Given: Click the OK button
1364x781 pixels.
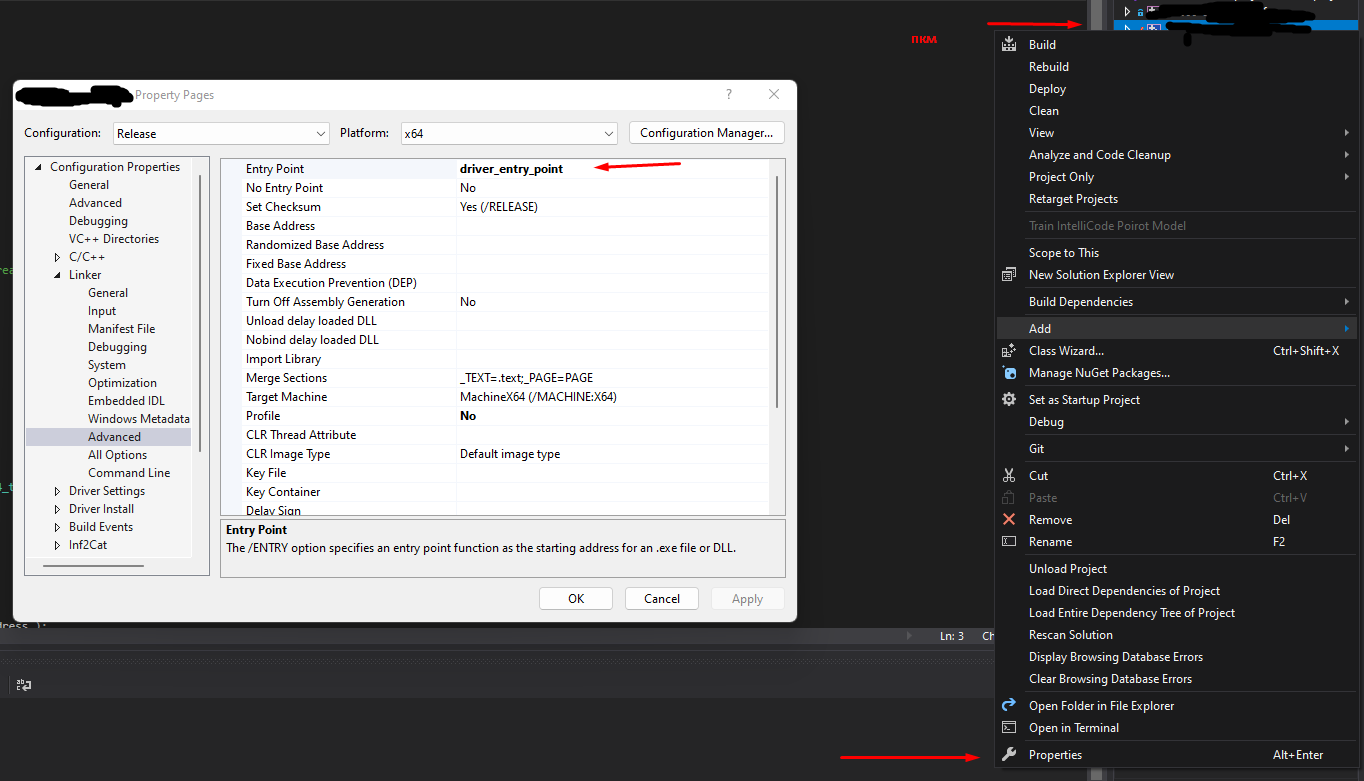Looking at the screenshot, I should [576, 599].
